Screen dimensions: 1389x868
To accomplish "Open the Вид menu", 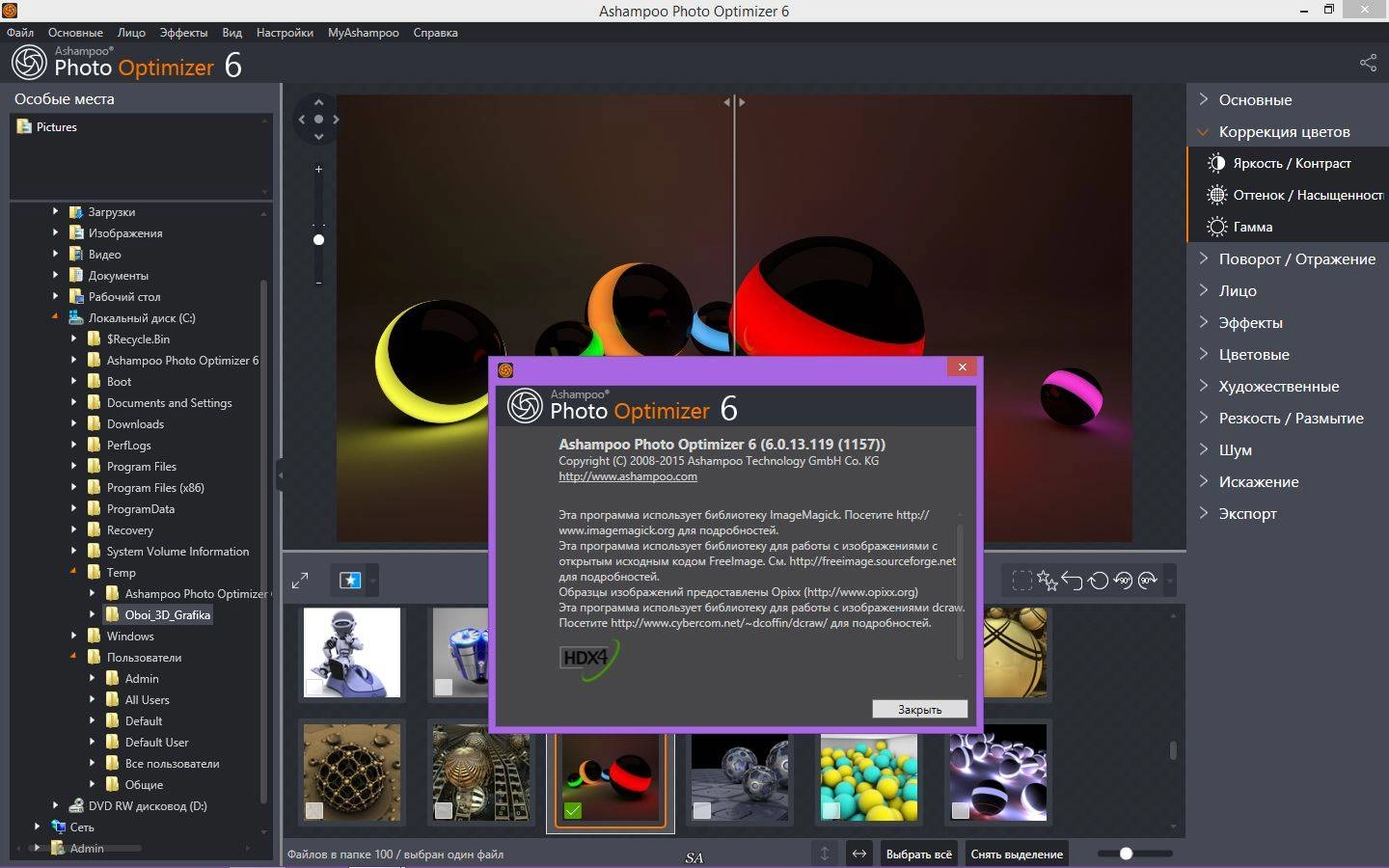I will (232, 32).
